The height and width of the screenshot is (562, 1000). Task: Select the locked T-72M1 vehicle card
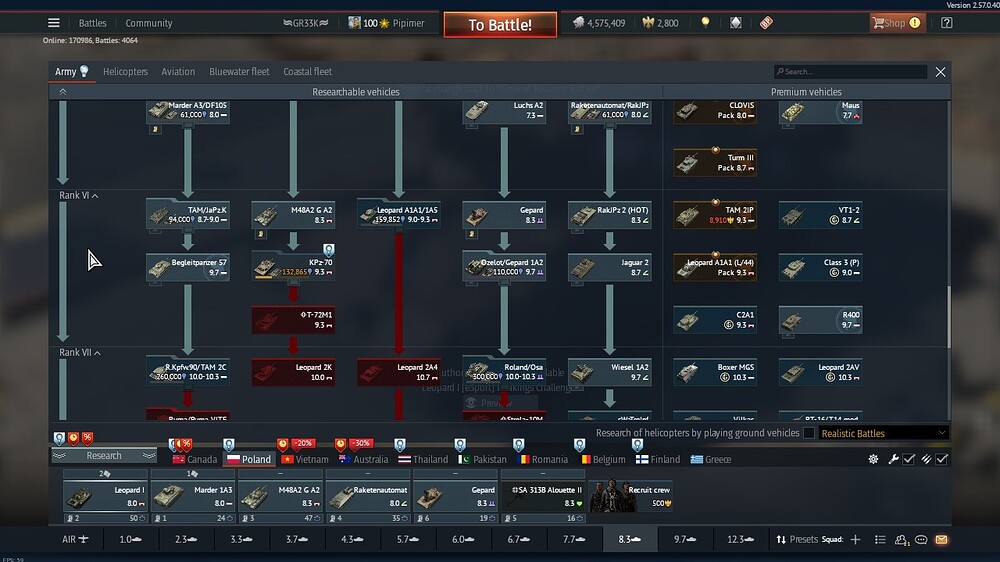click(293, 320)
